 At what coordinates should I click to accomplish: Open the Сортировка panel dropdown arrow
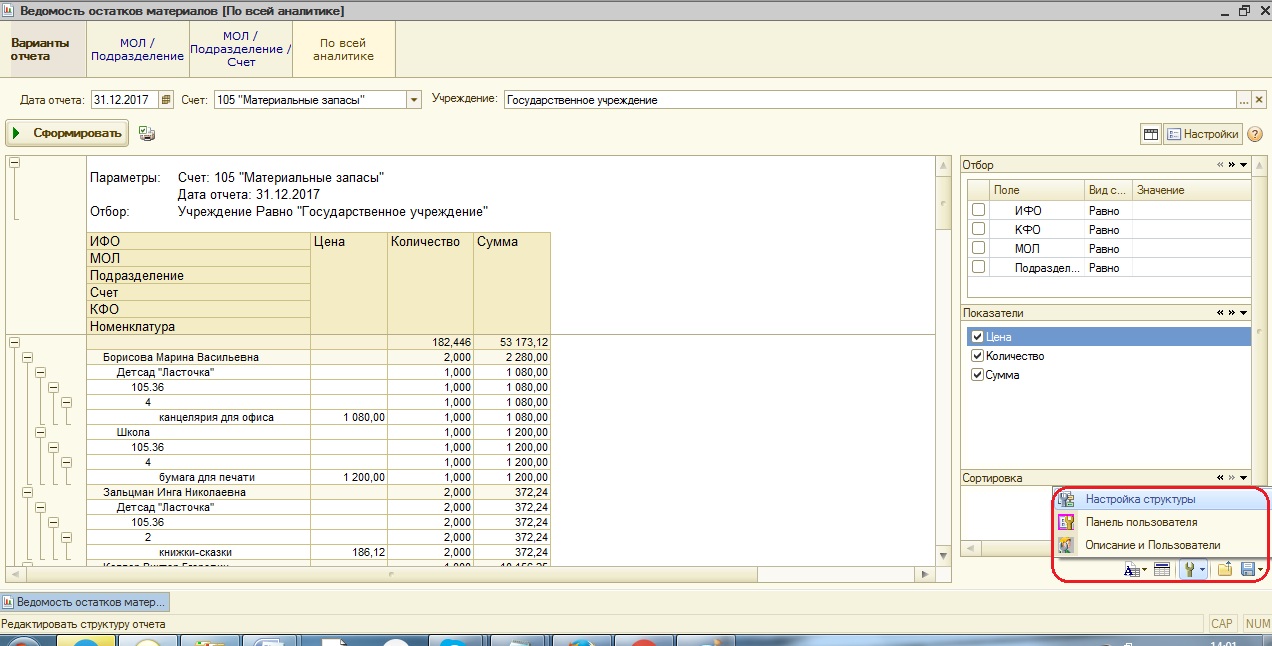click(1244, 478)
